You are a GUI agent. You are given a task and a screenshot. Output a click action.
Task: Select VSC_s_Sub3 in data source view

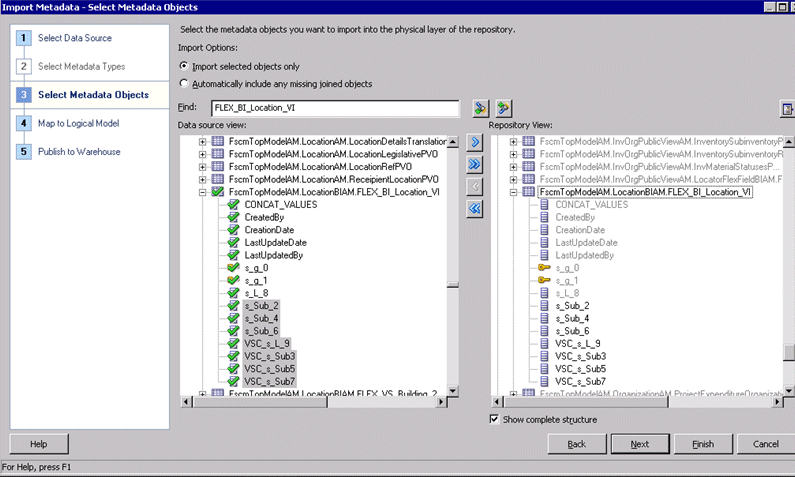point(269,356)
